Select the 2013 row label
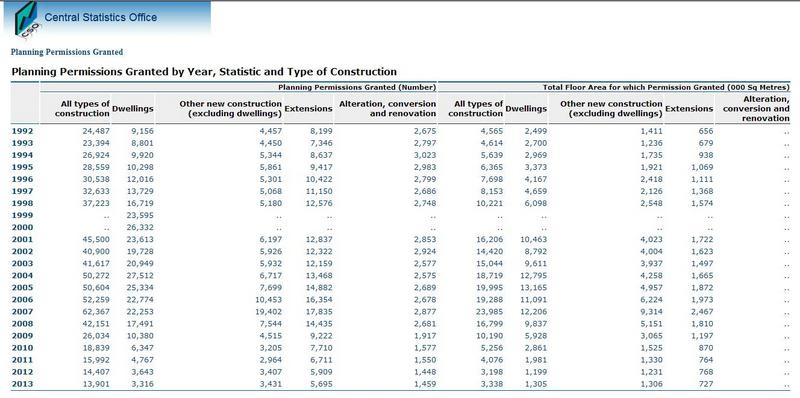The image size is (800, 398). coord(22,384)
